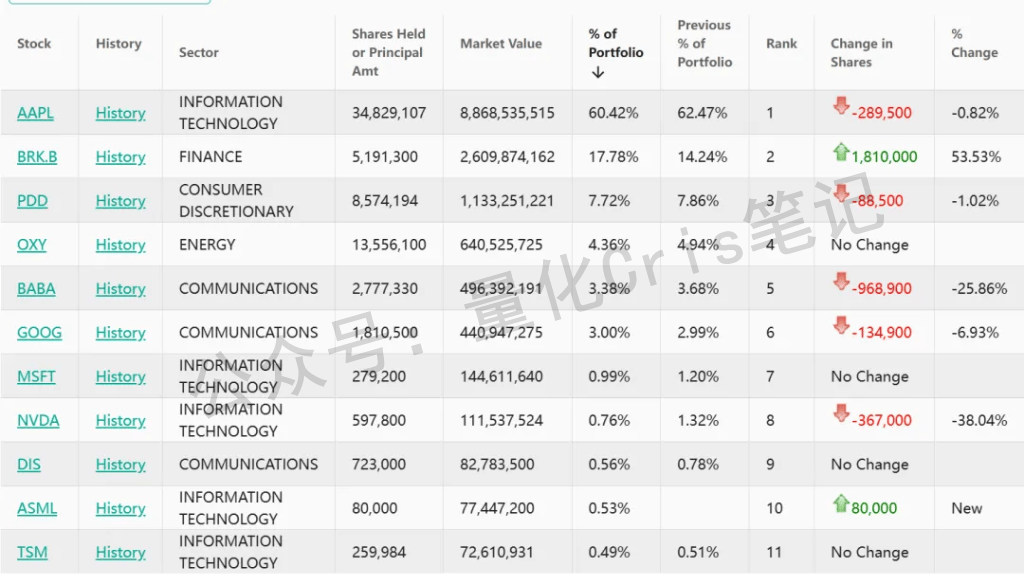
Task: Click the red down arrow in NVDA row
Action: coord(841,414)
